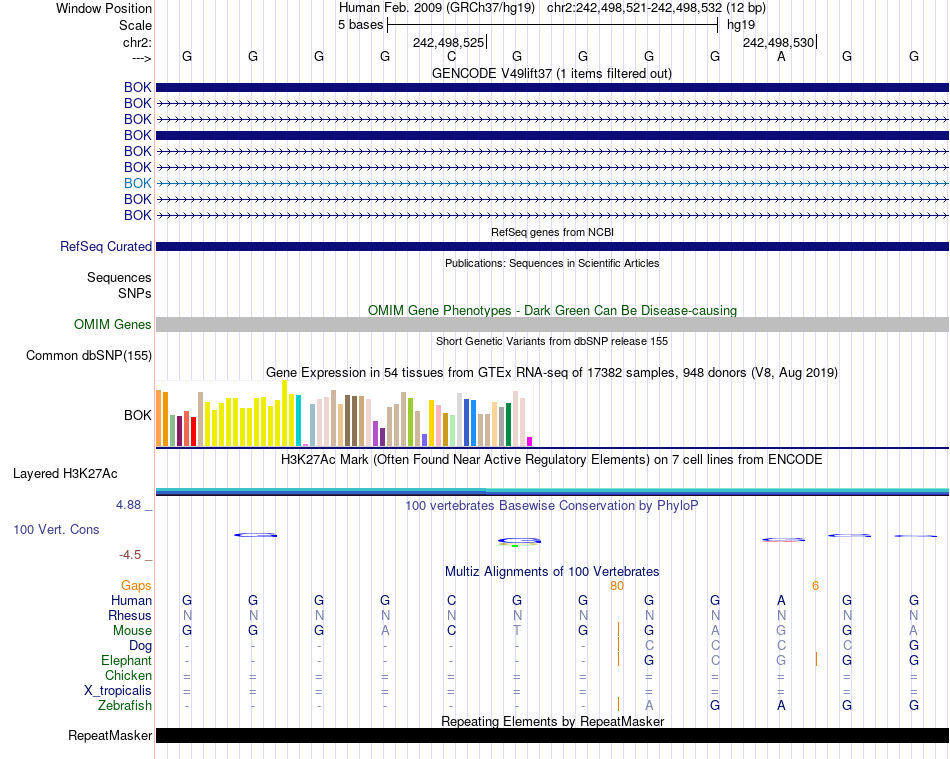Image resolution: width=950 pixels, height=759 pixels.
Task: Click the 242,498,530 coordinate marker
Action: click(779, 42)
